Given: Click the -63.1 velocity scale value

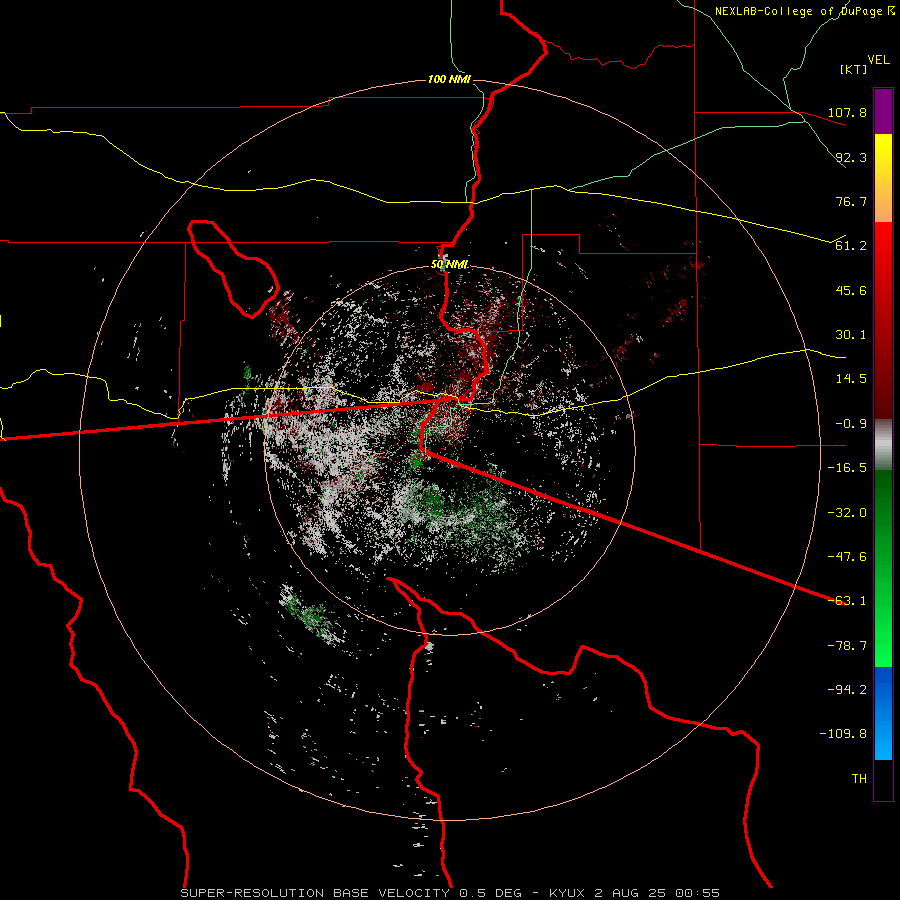Looking at the screenshot, I should coord(847,601).
